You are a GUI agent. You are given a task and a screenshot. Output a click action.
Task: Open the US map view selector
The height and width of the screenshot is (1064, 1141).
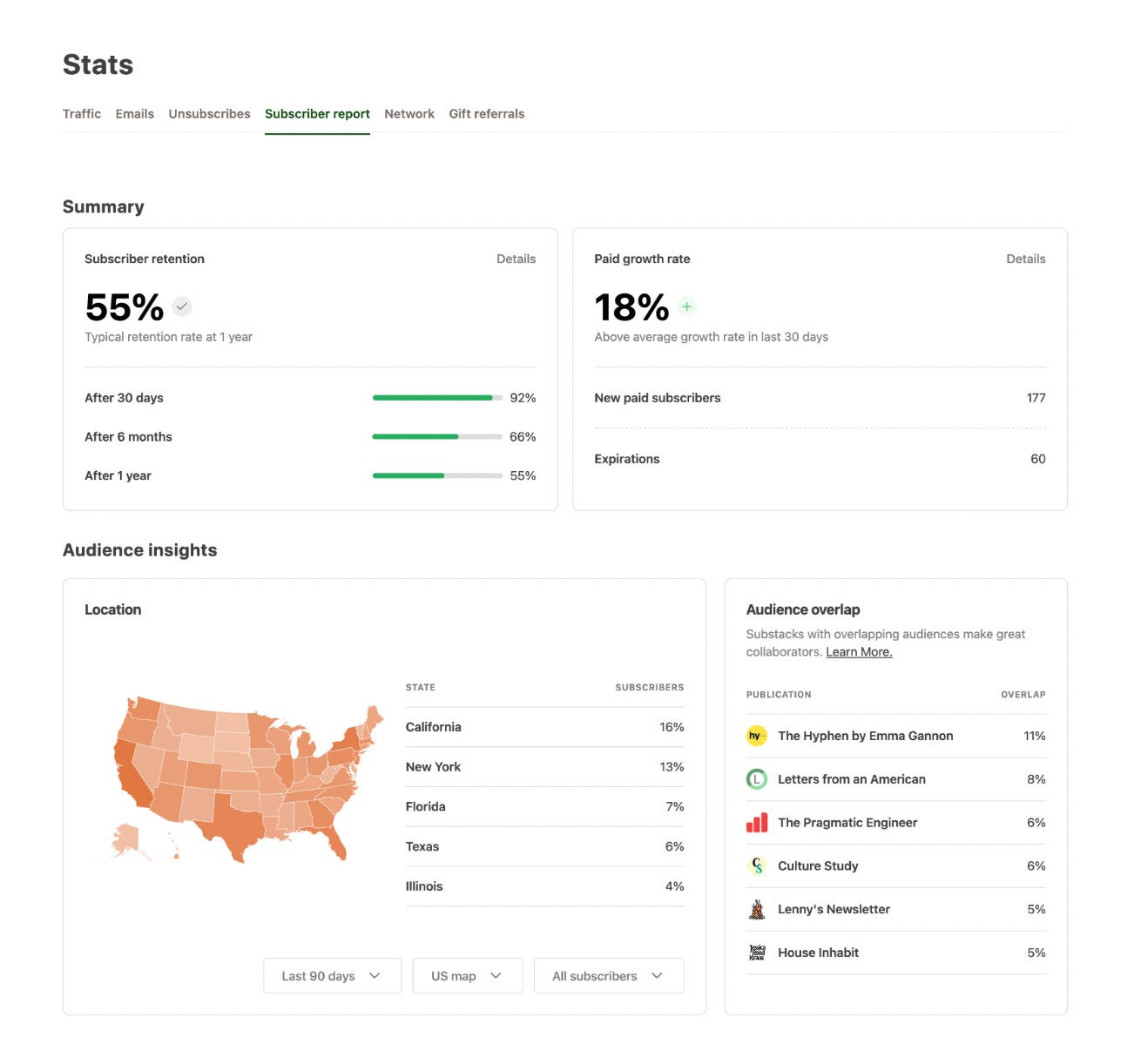point(467,975)
